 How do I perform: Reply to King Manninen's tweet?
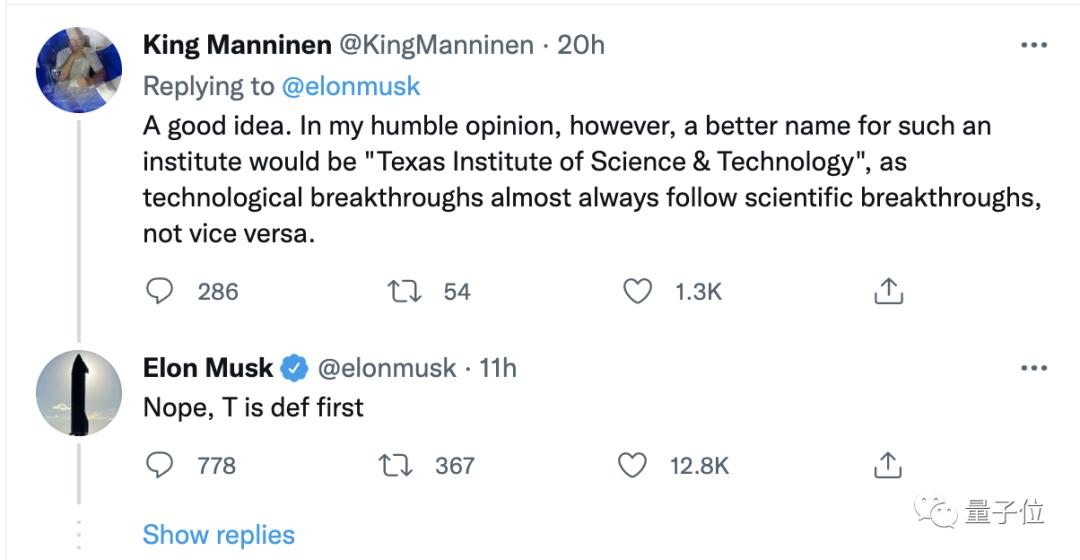click(160, 291)
